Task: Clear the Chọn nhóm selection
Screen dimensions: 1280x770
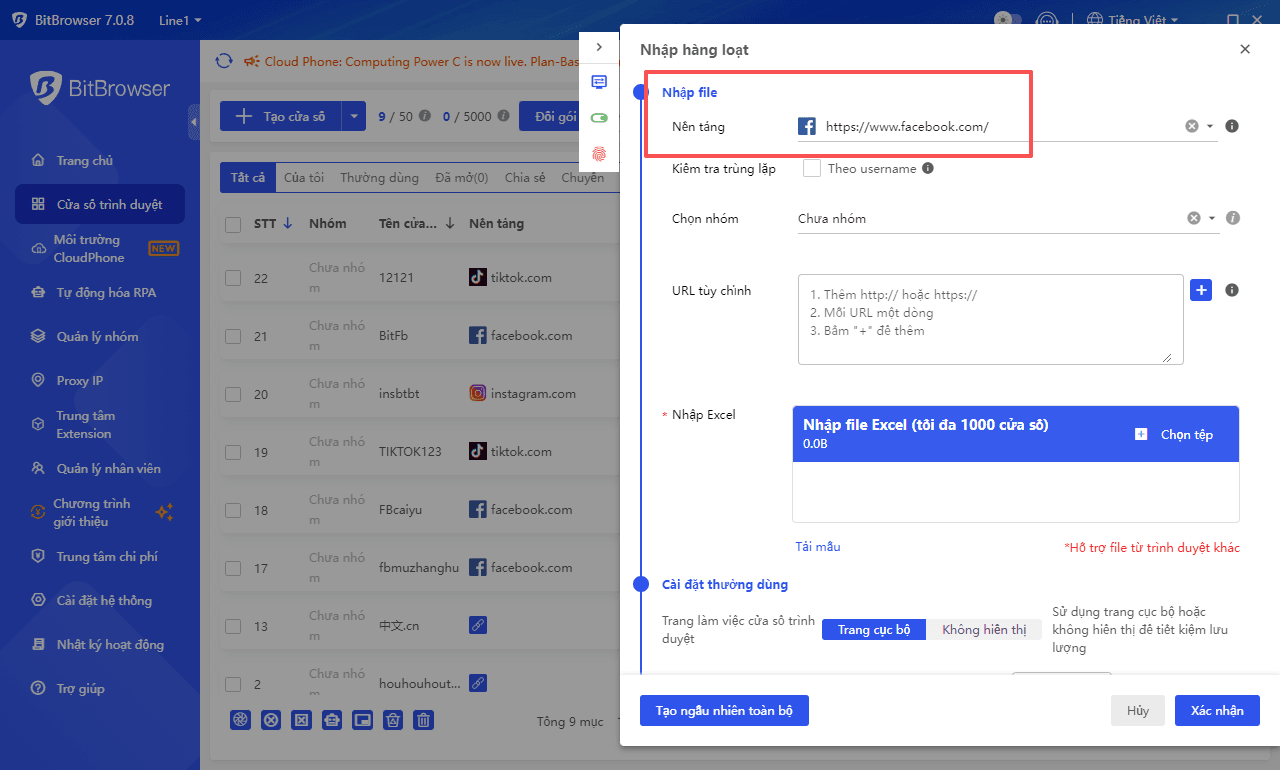Action: tap(1194, 218)
